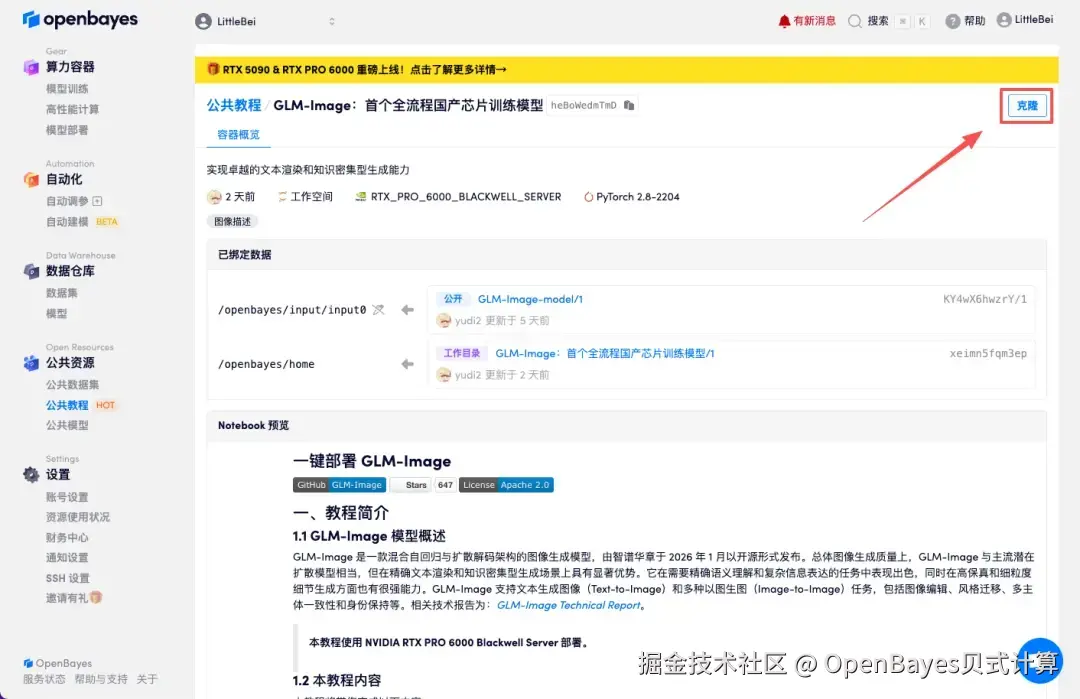Open 邀请有礼 in the sidebar
The width and height of the screenshot is (1080, 699).
tap(74, 598)
